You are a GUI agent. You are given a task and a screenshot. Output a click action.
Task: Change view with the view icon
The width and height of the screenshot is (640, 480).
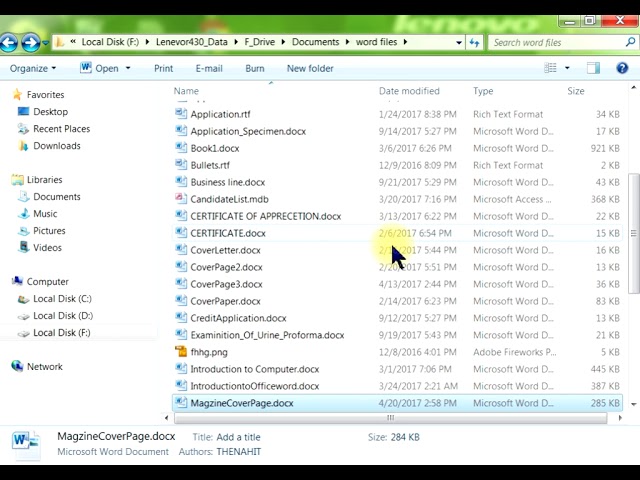coord(550,68)
